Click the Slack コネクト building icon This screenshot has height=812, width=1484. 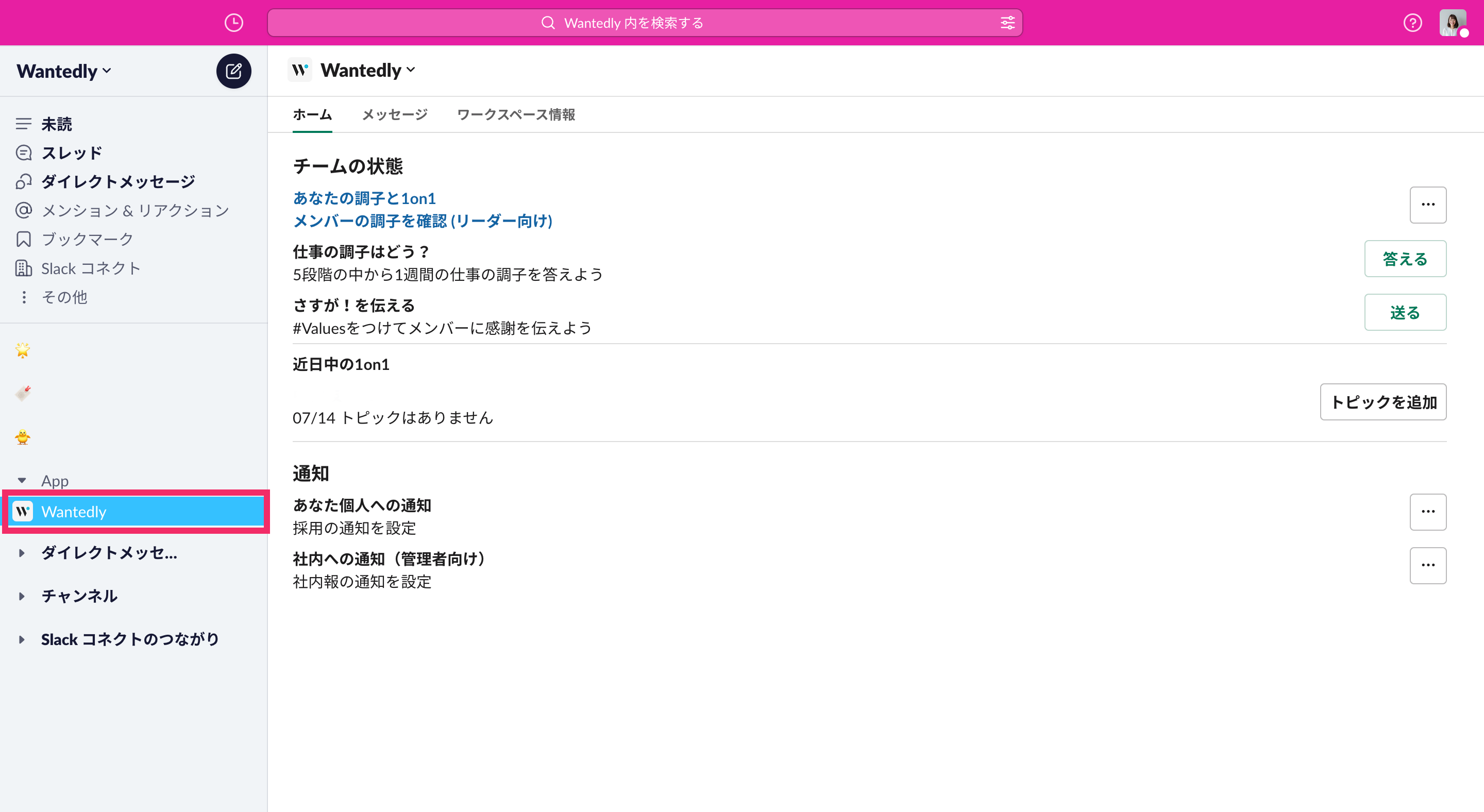[x=24, y=268]
